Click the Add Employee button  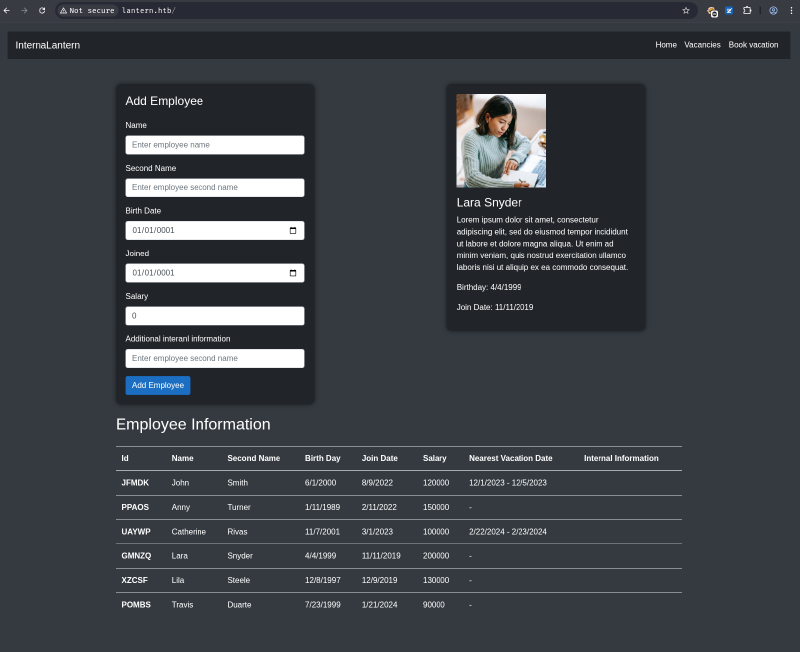point(157,385)
